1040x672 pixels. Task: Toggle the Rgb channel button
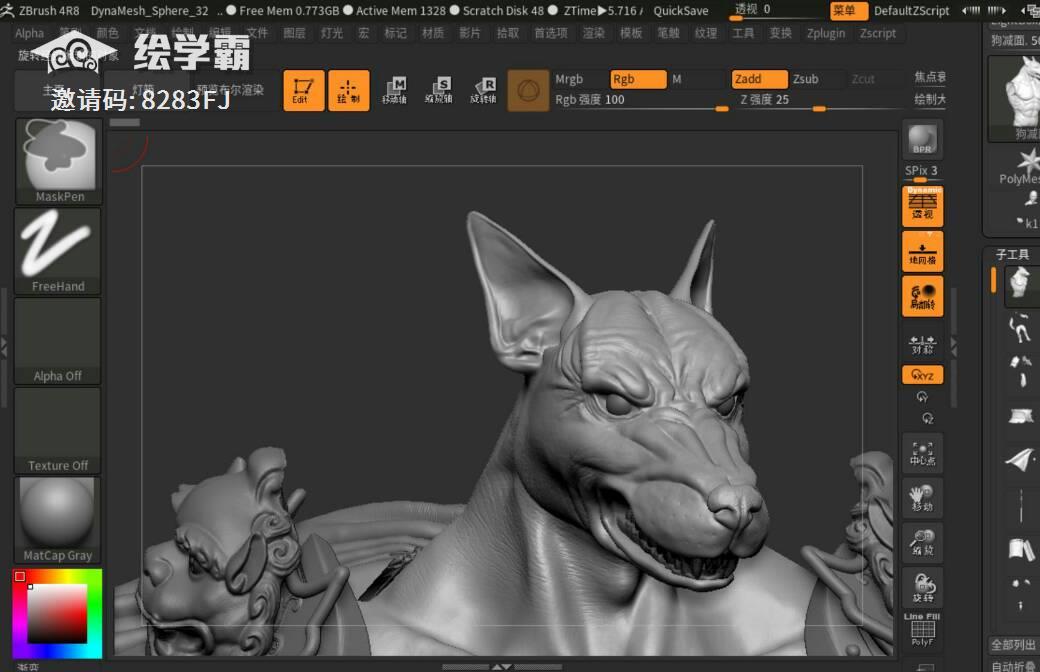(638, 79)
